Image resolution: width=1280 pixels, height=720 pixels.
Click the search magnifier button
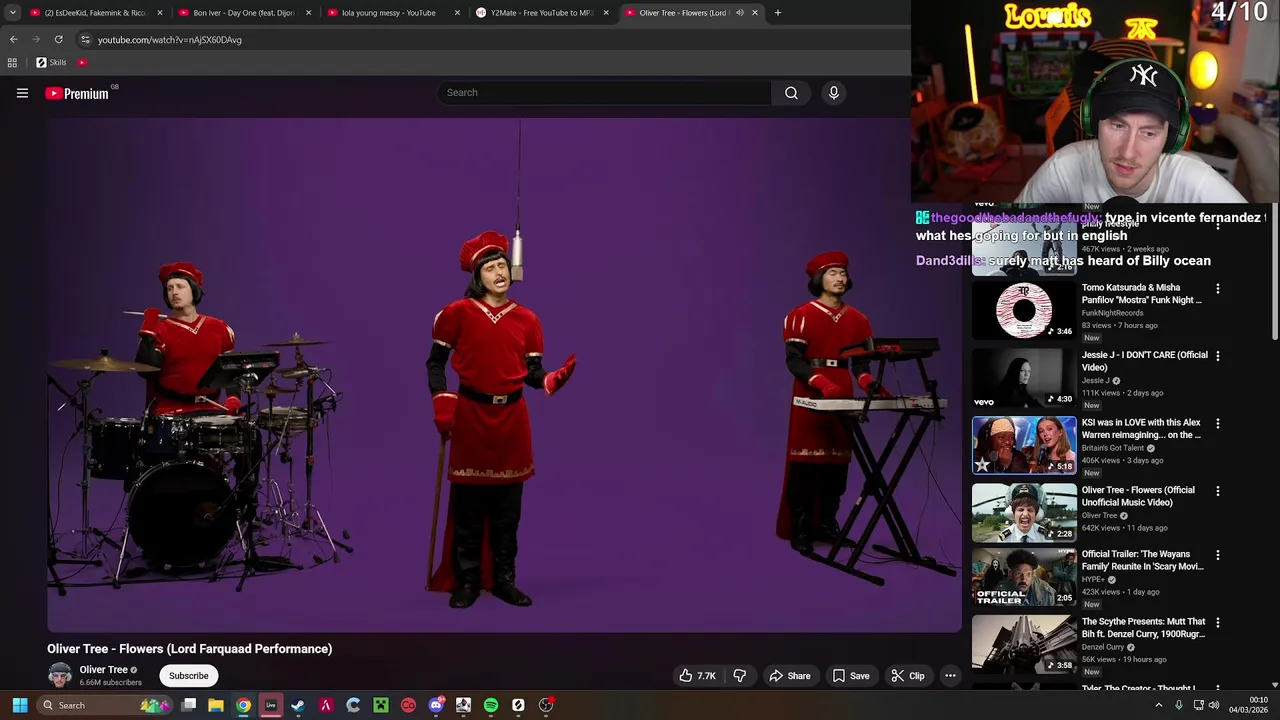[x=791, y=93]
